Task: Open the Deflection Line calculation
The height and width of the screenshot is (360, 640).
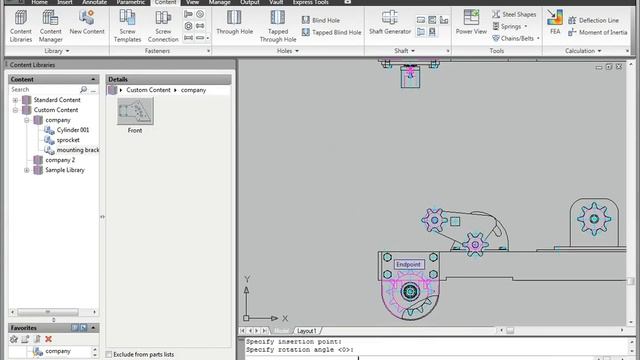Action: (593, 20)
